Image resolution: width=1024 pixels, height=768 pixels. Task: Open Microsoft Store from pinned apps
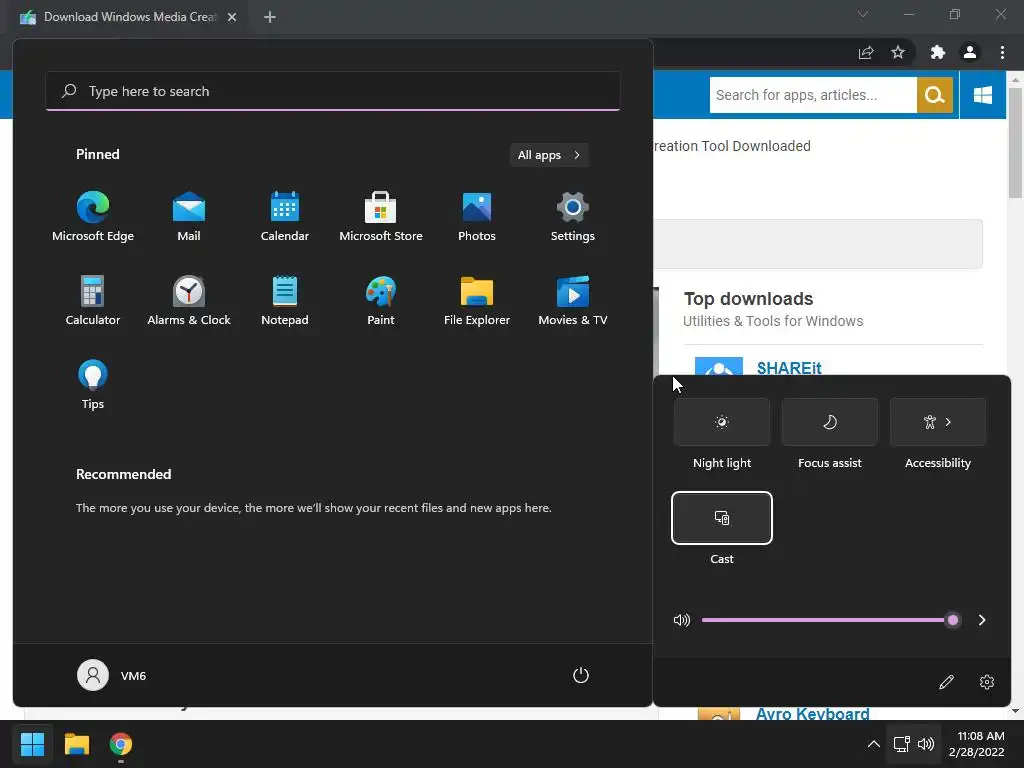point(381,217)
